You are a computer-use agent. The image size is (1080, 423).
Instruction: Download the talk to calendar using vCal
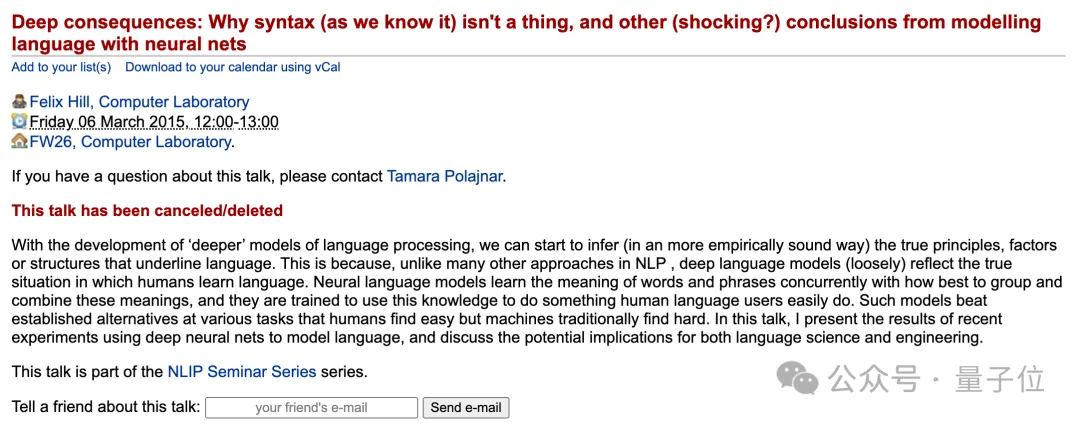pos(233,67)
